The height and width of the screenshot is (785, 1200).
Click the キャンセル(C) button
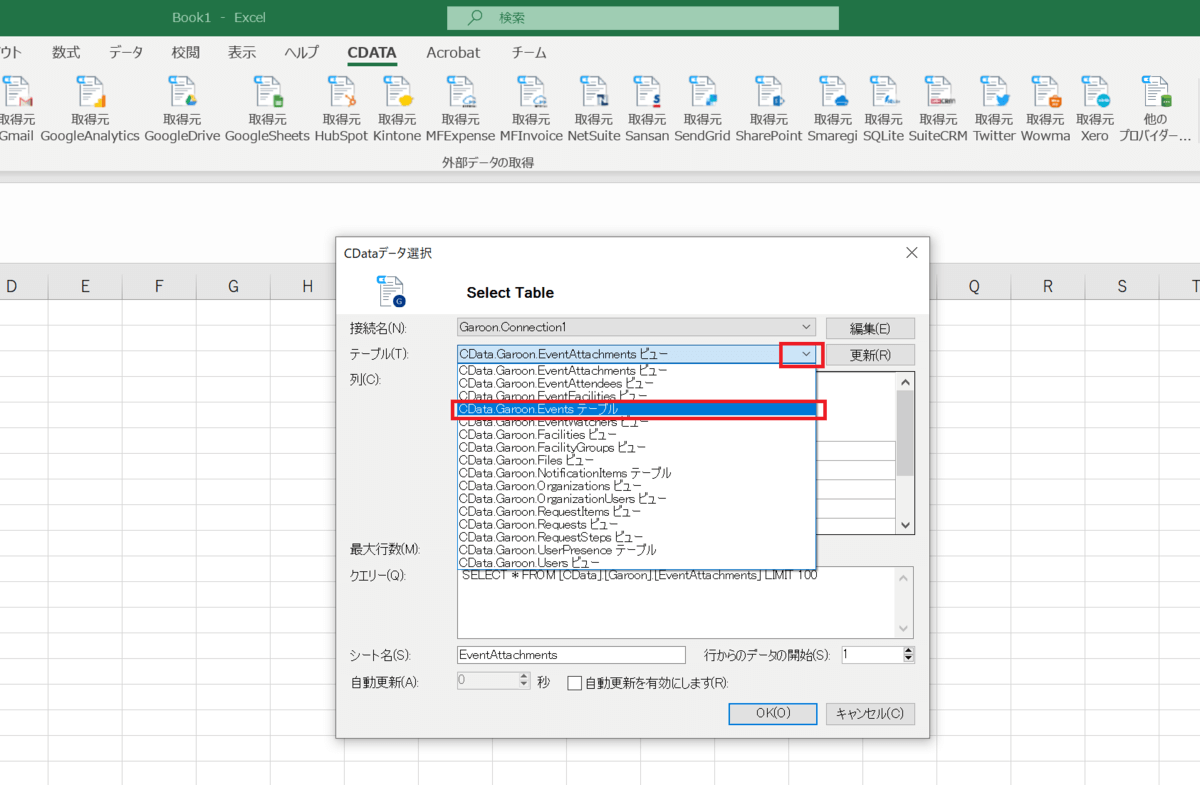click(x=869, y=713)
